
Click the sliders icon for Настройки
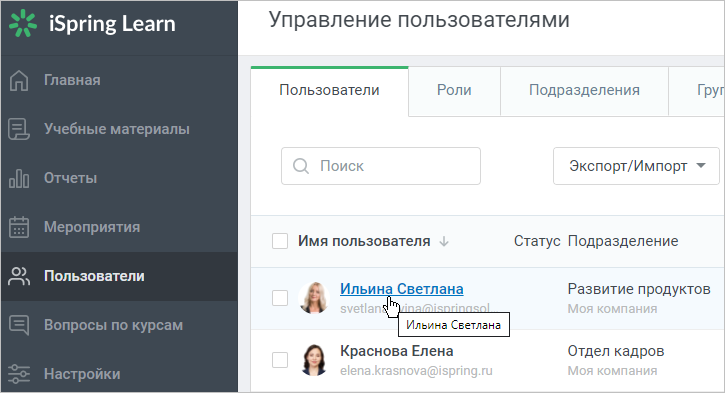click(x=19, y=374)
